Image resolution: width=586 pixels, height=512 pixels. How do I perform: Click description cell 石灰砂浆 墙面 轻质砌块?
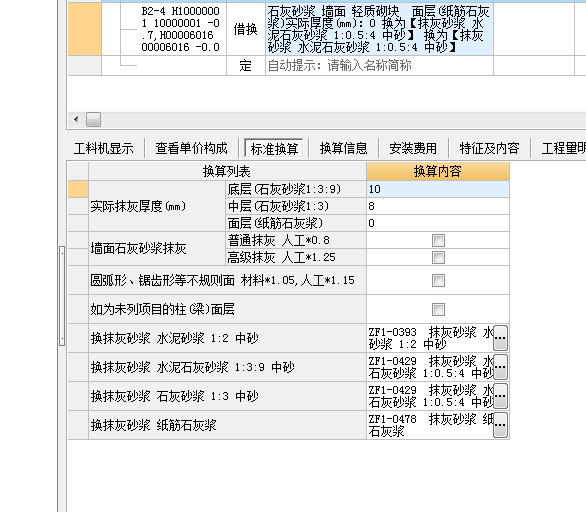(x=379, y=29)
